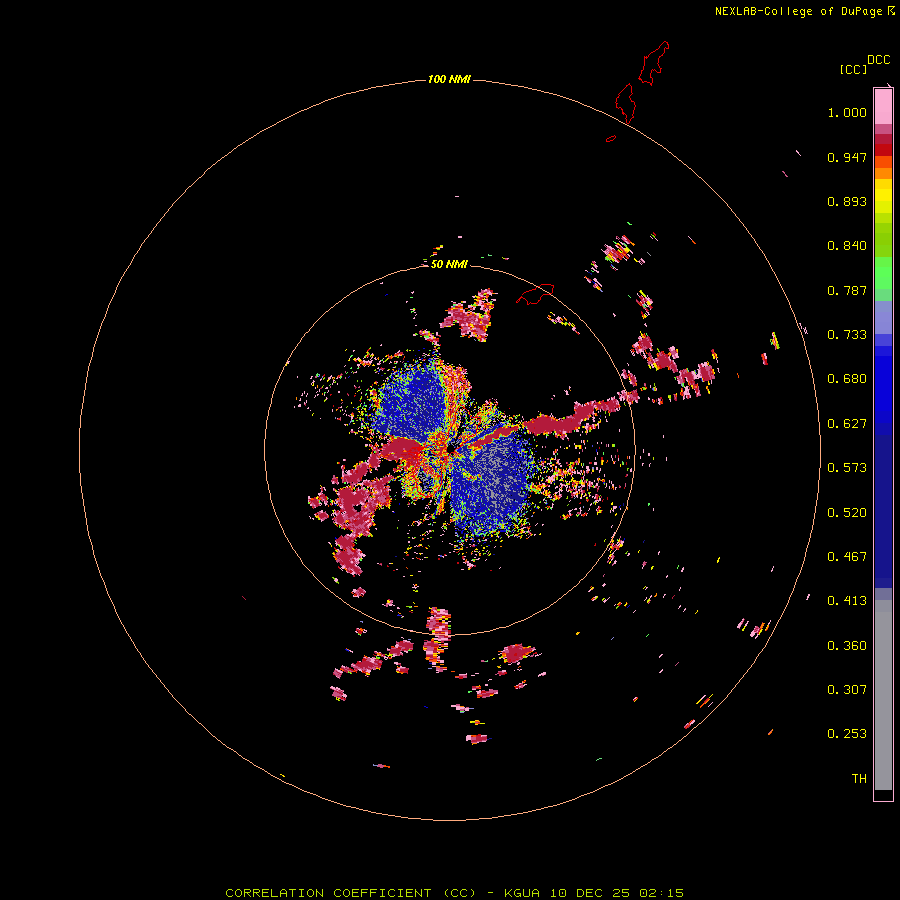The image size is (900, 900).
Task: Click the 0.893 legend value
Action: pyautogui.click(x=847, y=201)
